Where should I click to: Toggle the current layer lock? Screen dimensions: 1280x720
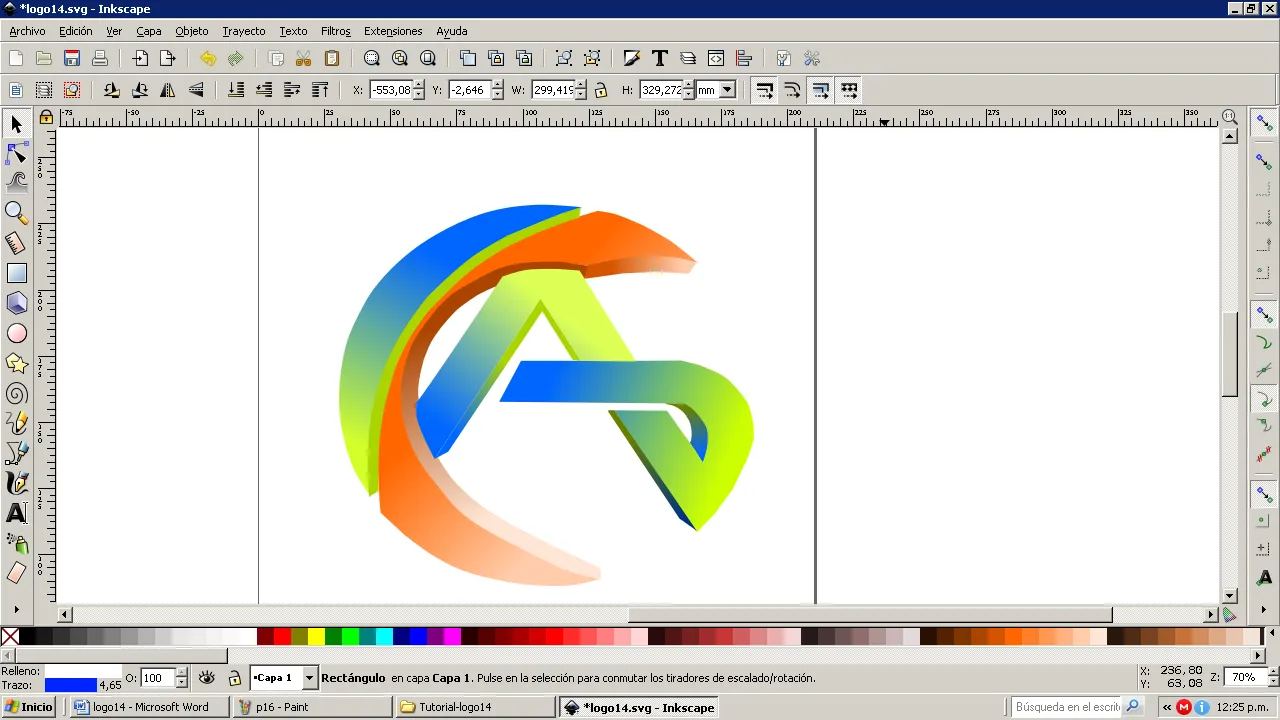235,678
